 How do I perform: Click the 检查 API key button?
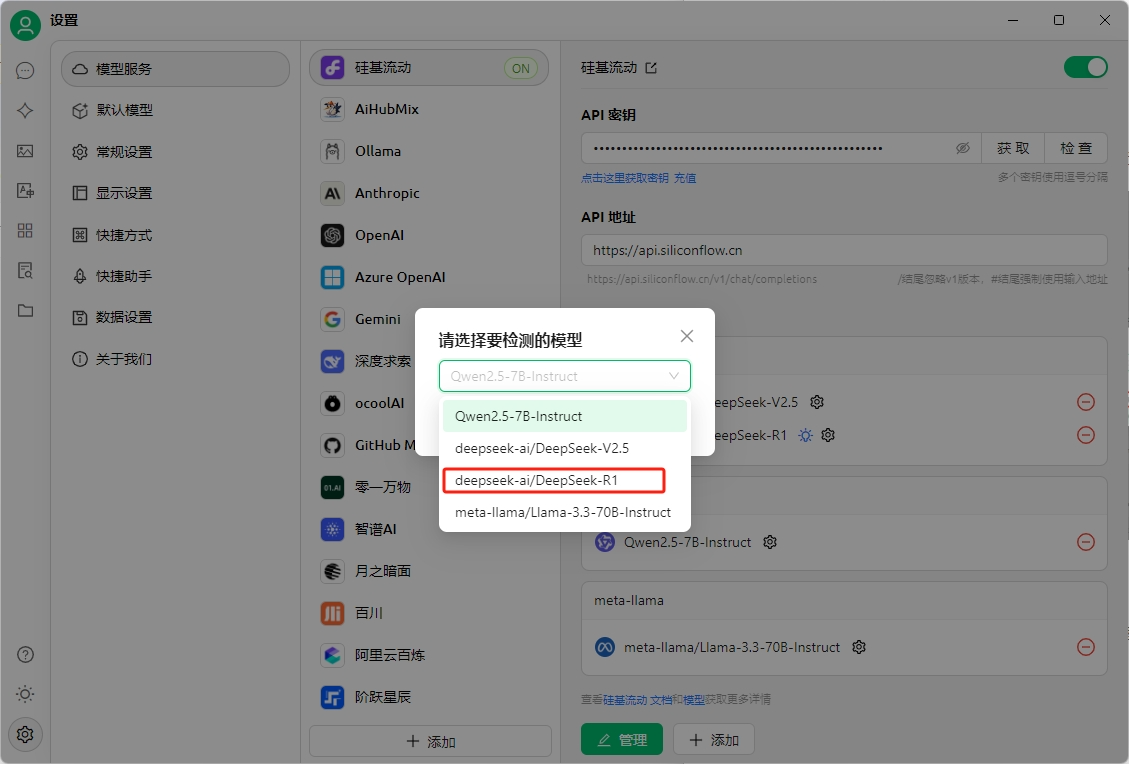[1076, 148]
